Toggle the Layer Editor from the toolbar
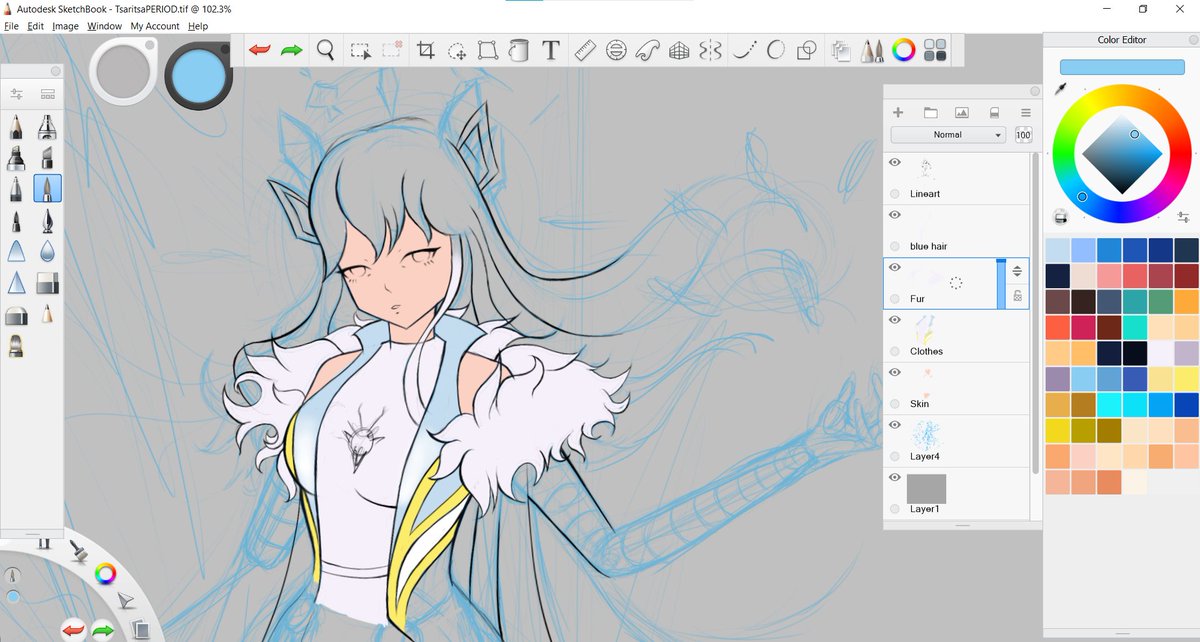Image resolution: width=1200 pixels, height=642 pixels. coord(841,50)
